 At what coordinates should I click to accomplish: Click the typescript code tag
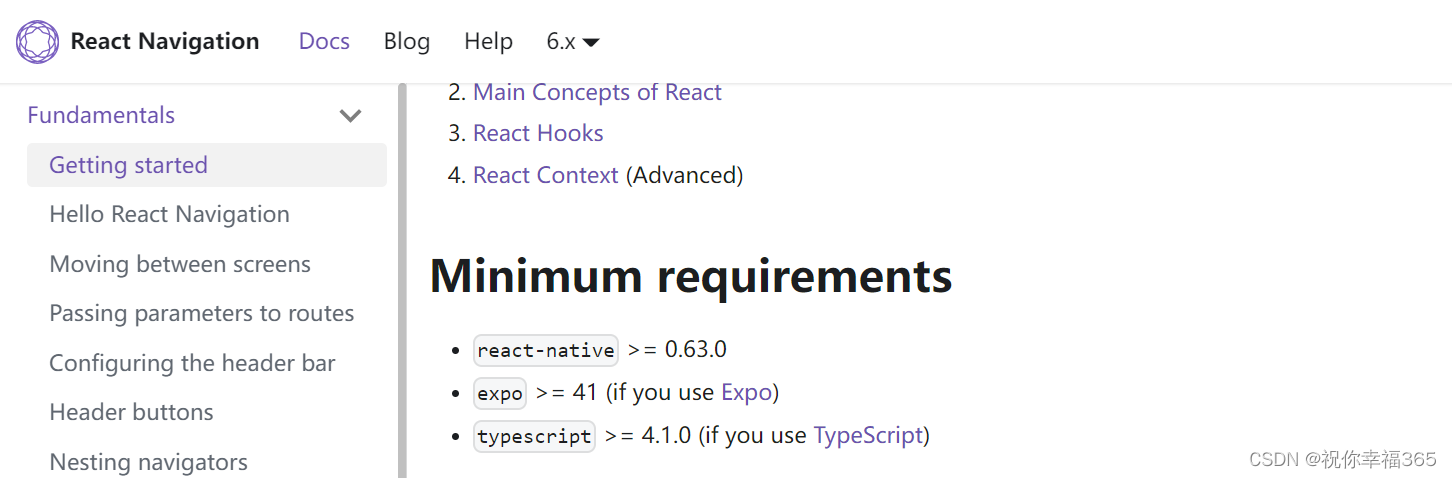(534, 436)
